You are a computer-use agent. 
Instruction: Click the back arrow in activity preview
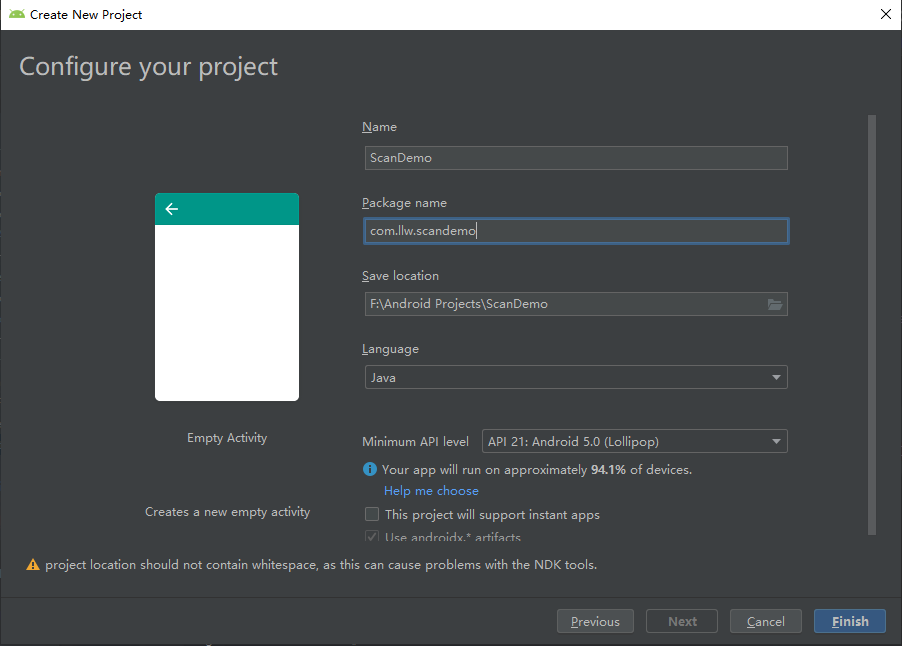tap(171, 209)
